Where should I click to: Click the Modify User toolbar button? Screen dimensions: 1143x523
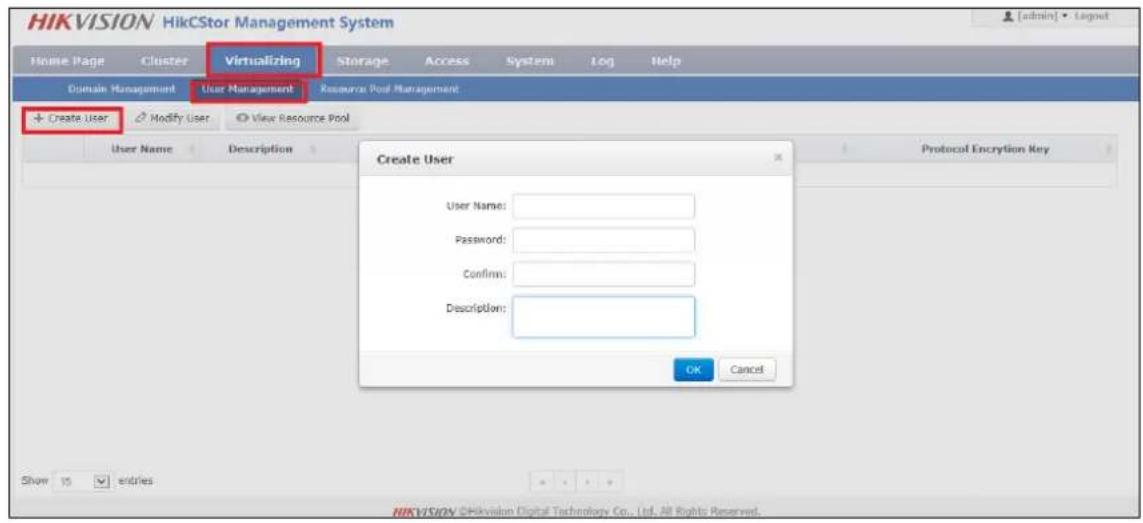(x=173, y=119)
